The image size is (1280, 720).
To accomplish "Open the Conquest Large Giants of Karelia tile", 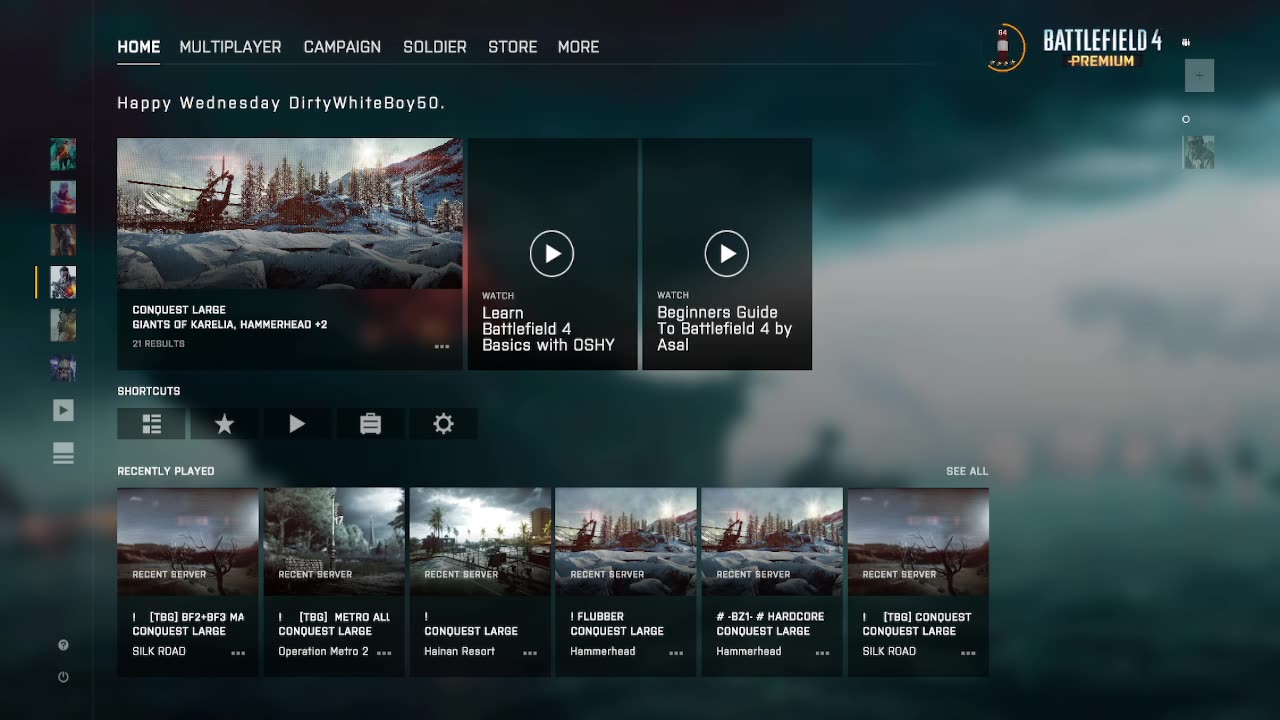I will coord(290,254).
